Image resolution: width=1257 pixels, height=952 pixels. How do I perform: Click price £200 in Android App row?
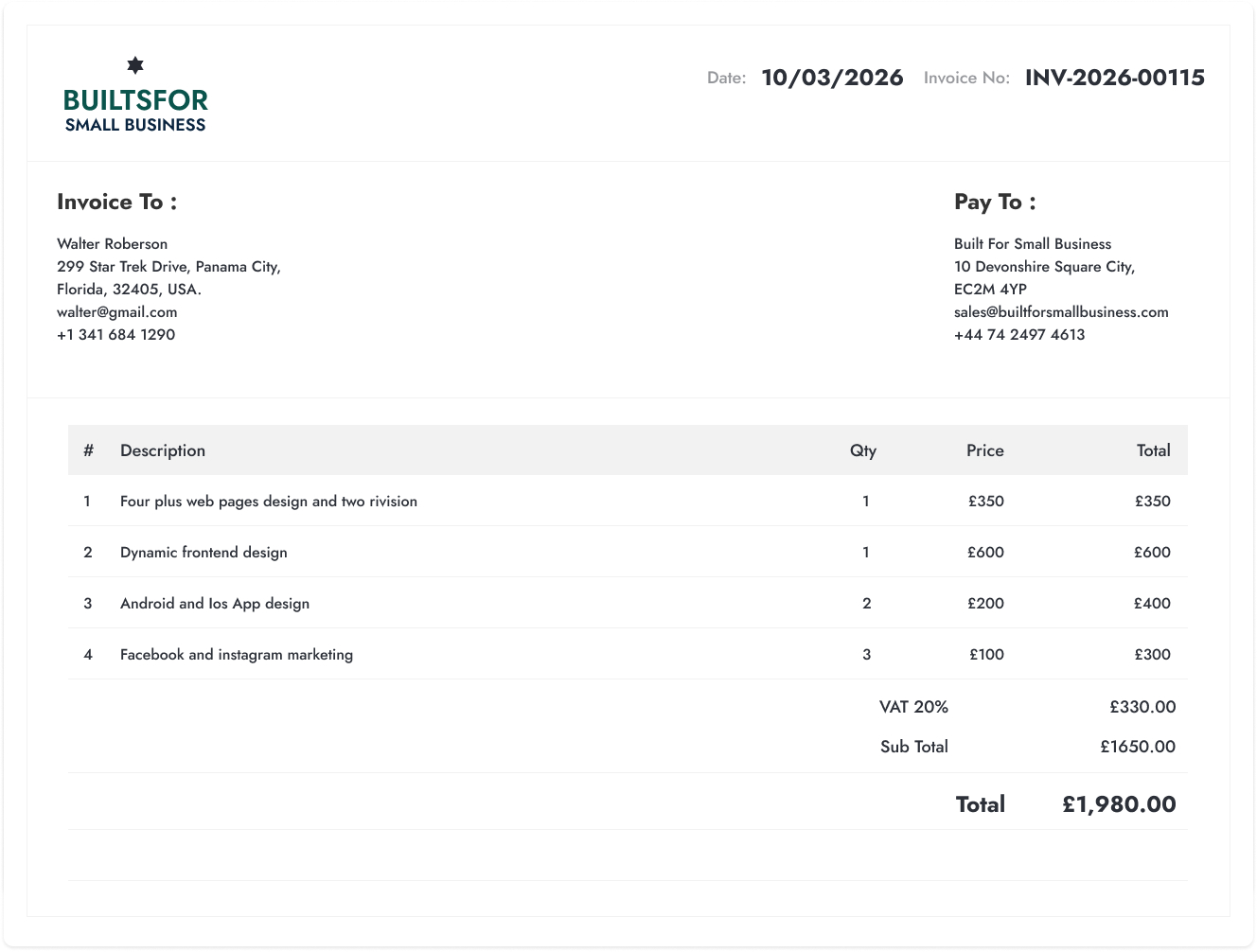(x=985, y=604)
